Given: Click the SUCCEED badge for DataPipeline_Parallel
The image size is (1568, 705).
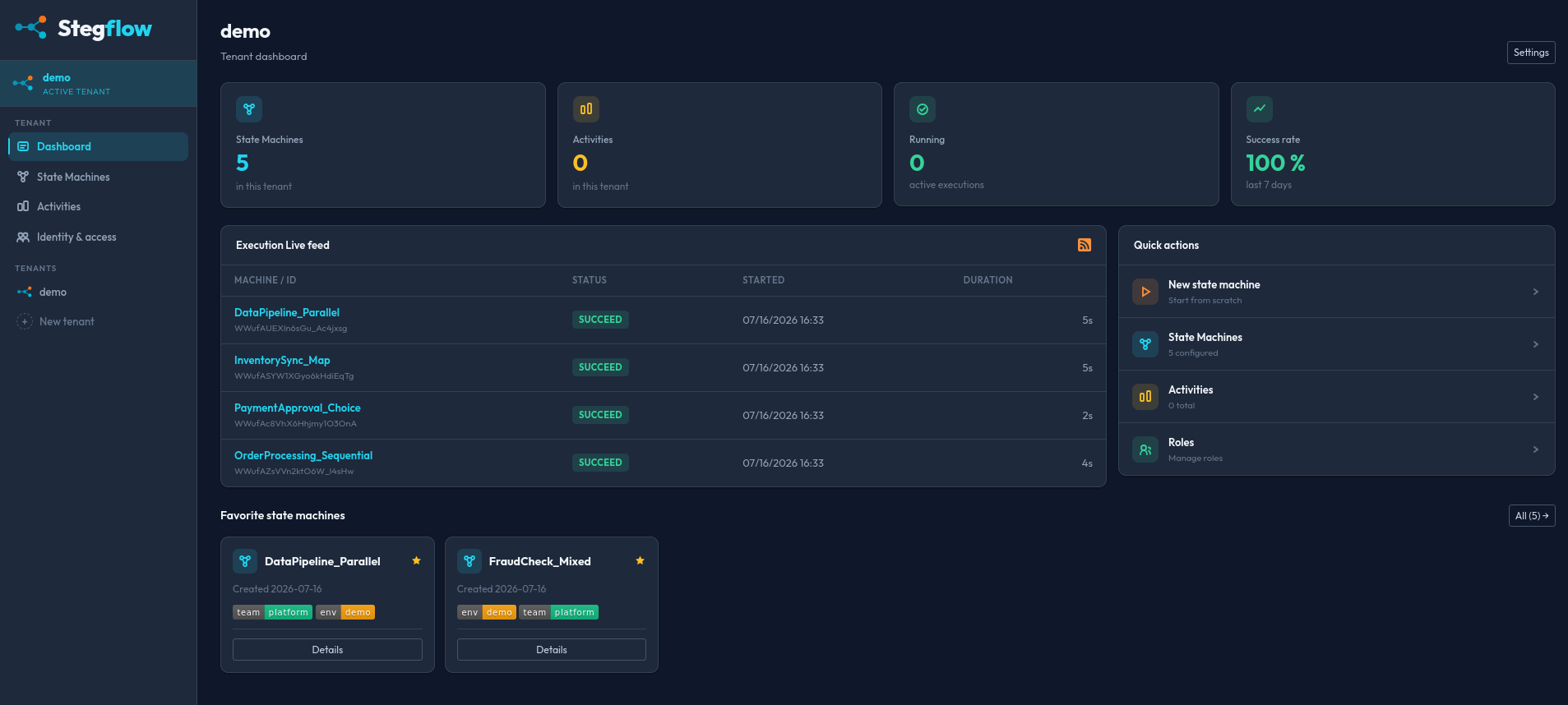Looking at the screenshot, I should (600, 320).
